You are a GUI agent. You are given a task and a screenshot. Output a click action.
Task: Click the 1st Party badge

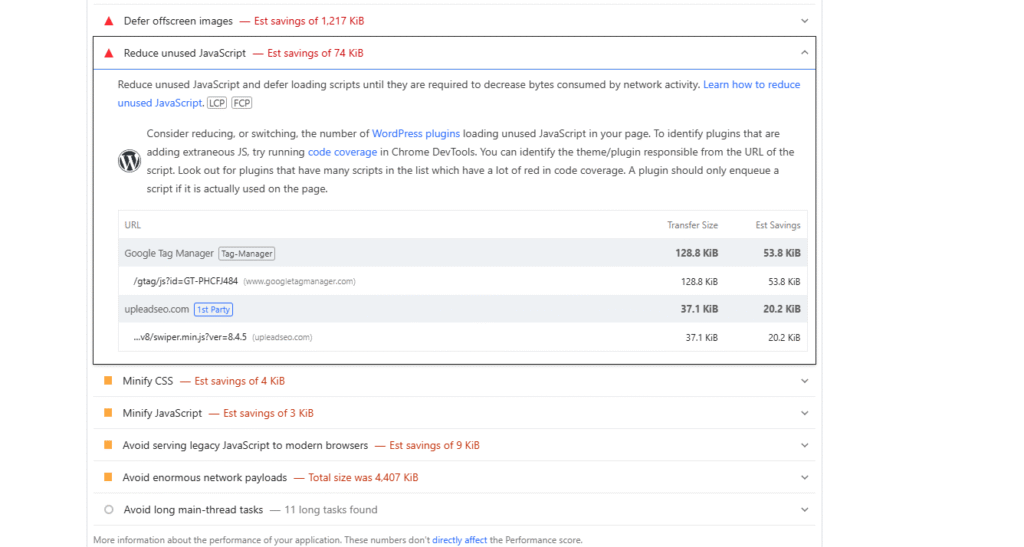point(214,309)
